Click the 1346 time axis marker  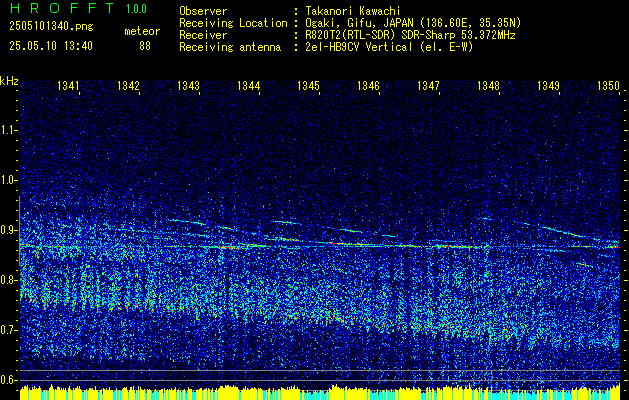(368, 85)
